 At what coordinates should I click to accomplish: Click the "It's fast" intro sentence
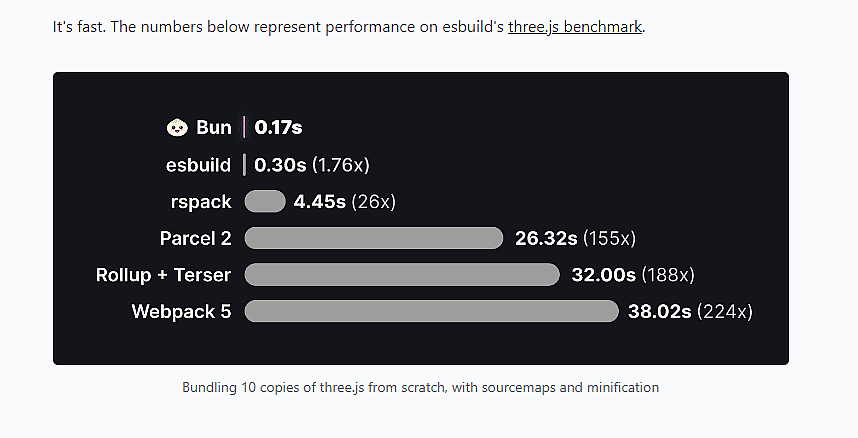[x=349, y=27]
